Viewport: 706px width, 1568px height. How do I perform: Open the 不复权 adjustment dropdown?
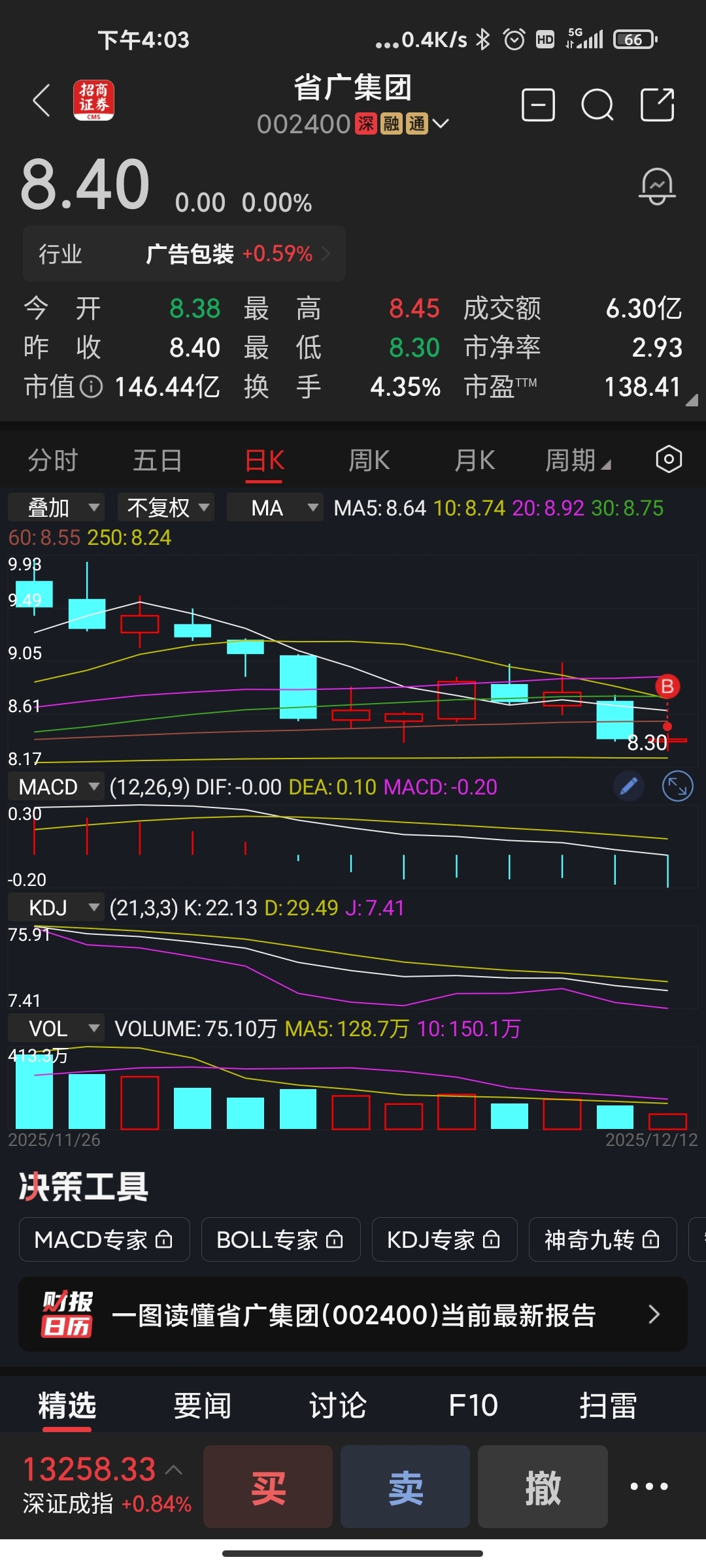click(x=166, y=508)
